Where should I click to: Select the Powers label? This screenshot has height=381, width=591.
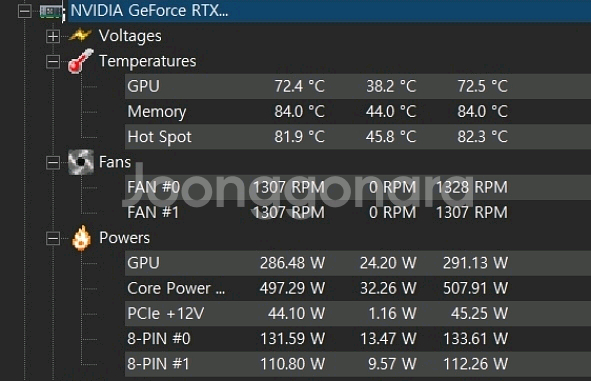(x=124, y=238)
